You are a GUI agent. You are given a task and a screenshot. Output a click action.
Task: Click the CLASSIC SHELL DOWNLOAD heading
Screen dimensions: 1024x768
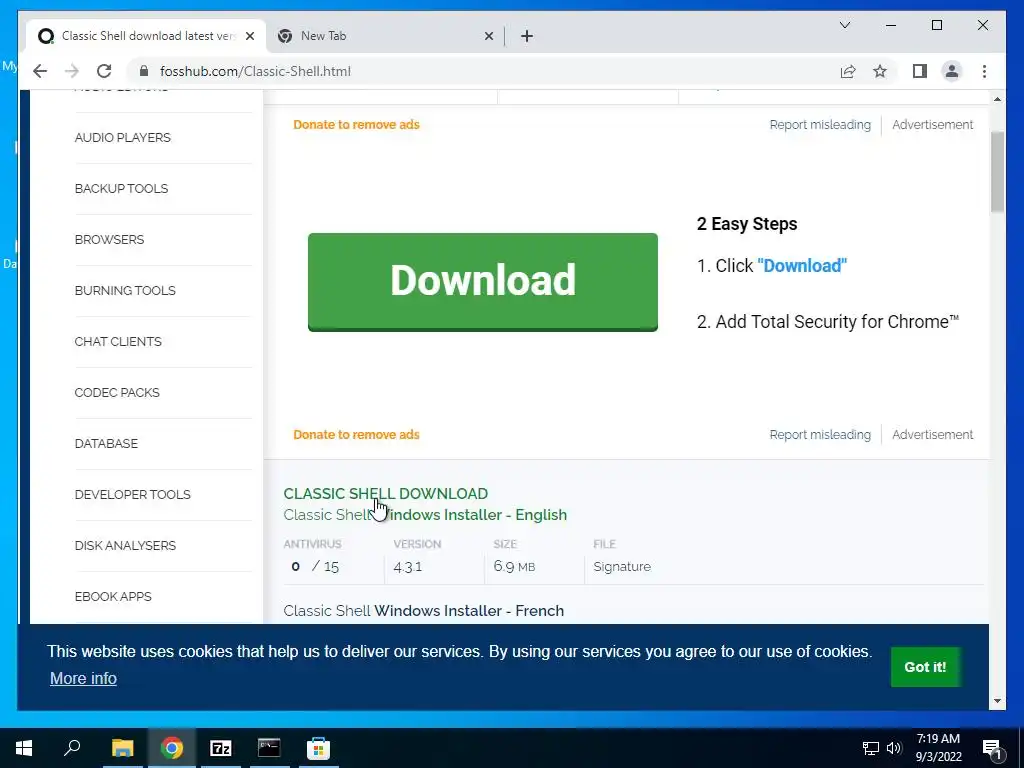click(x=385, y=494)
